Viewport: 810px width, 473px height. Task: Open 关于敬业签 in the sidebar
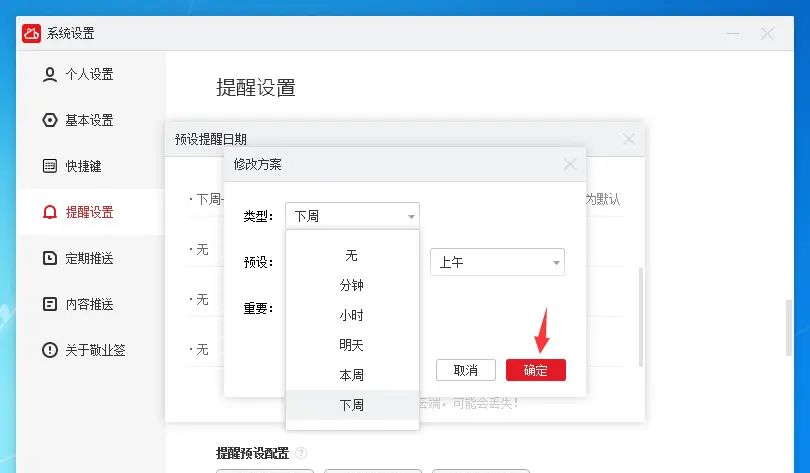pyautogui.click(x=90, y=350)
